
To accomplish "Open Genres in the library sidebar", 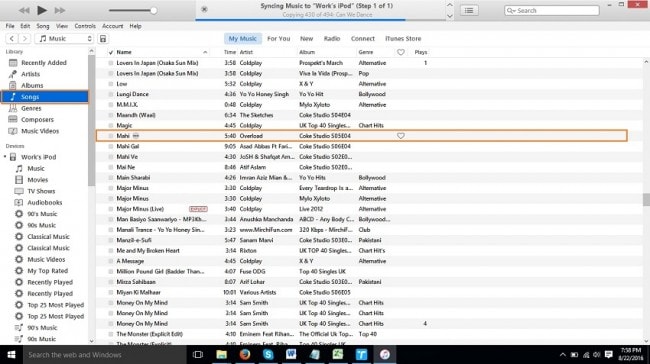I will 31,108.
